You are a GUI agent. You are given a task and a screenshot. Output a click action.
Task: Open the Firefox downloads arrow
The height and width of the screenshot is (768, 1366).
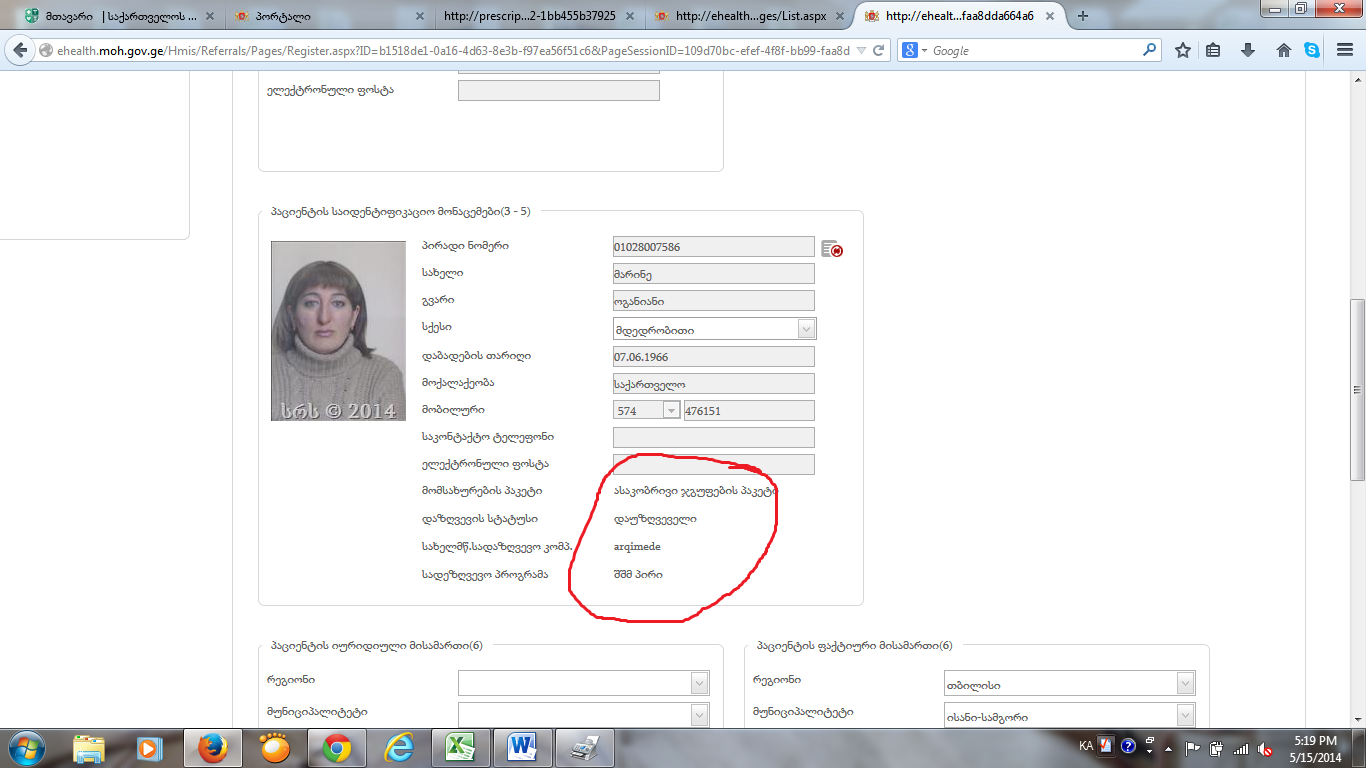point(1248,51)
